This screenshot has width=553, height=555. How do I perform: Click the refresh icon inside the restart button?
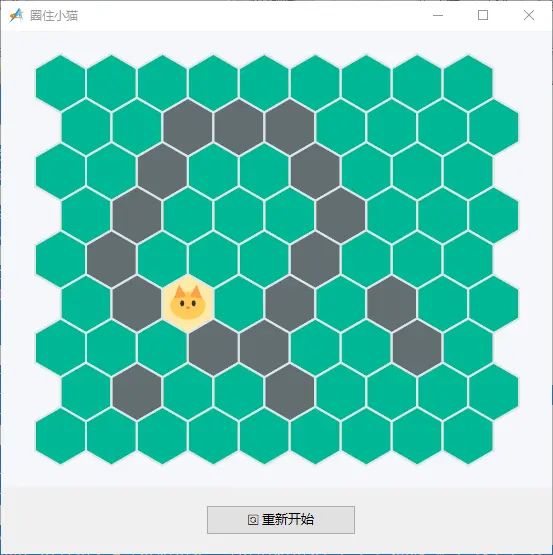(x=253, y=520)
